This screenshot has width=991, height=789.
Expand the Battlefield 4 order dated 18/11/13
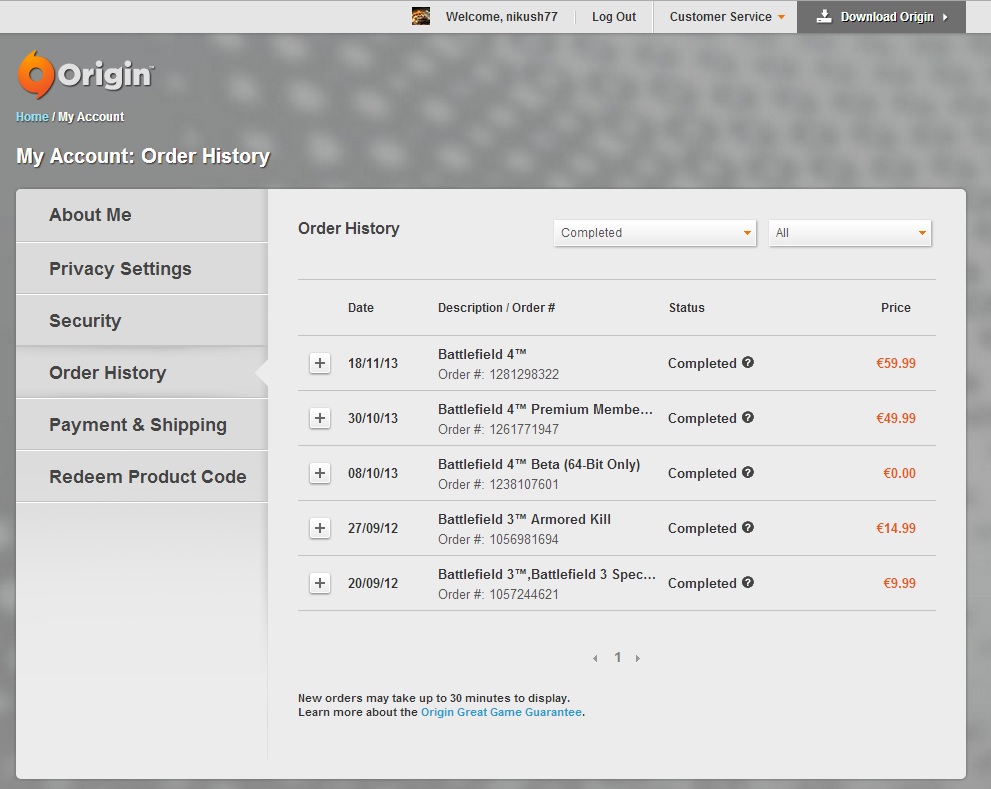pyautogui.click(x=320, y=363)
